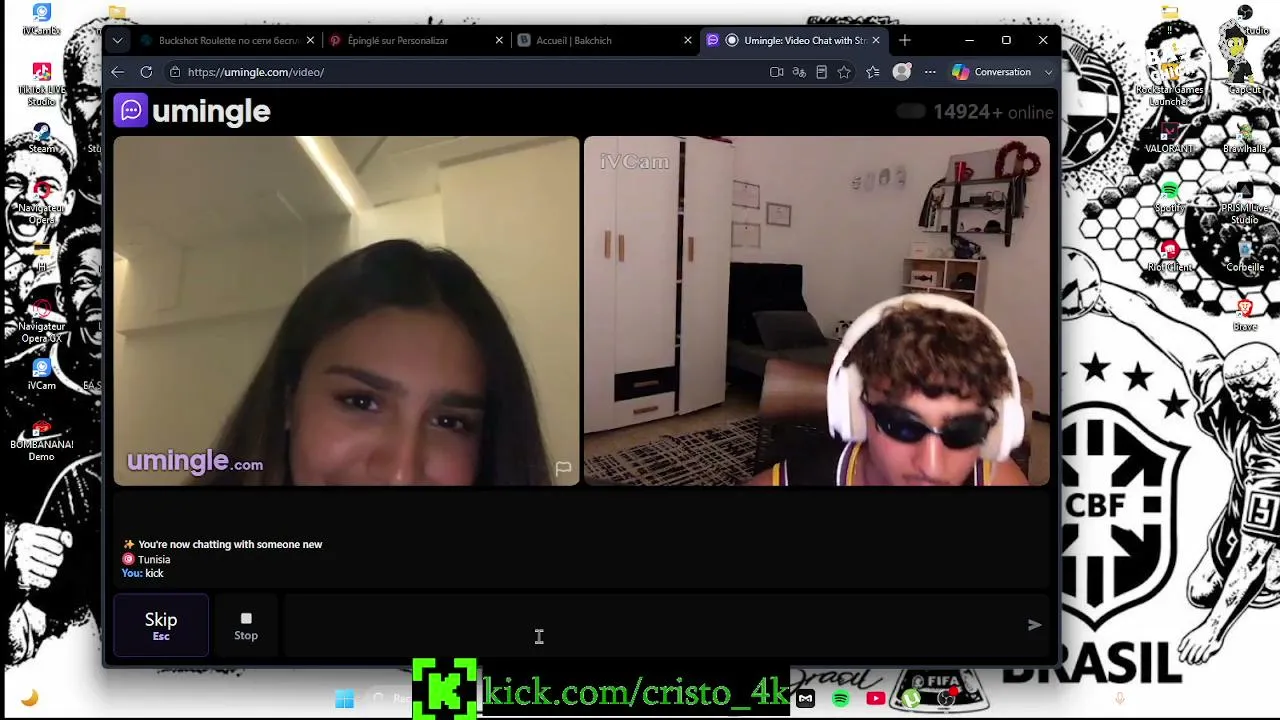Close the Buckshot Roulette tab
Viewport: 1280px width, 720px height.
[310, 40]
